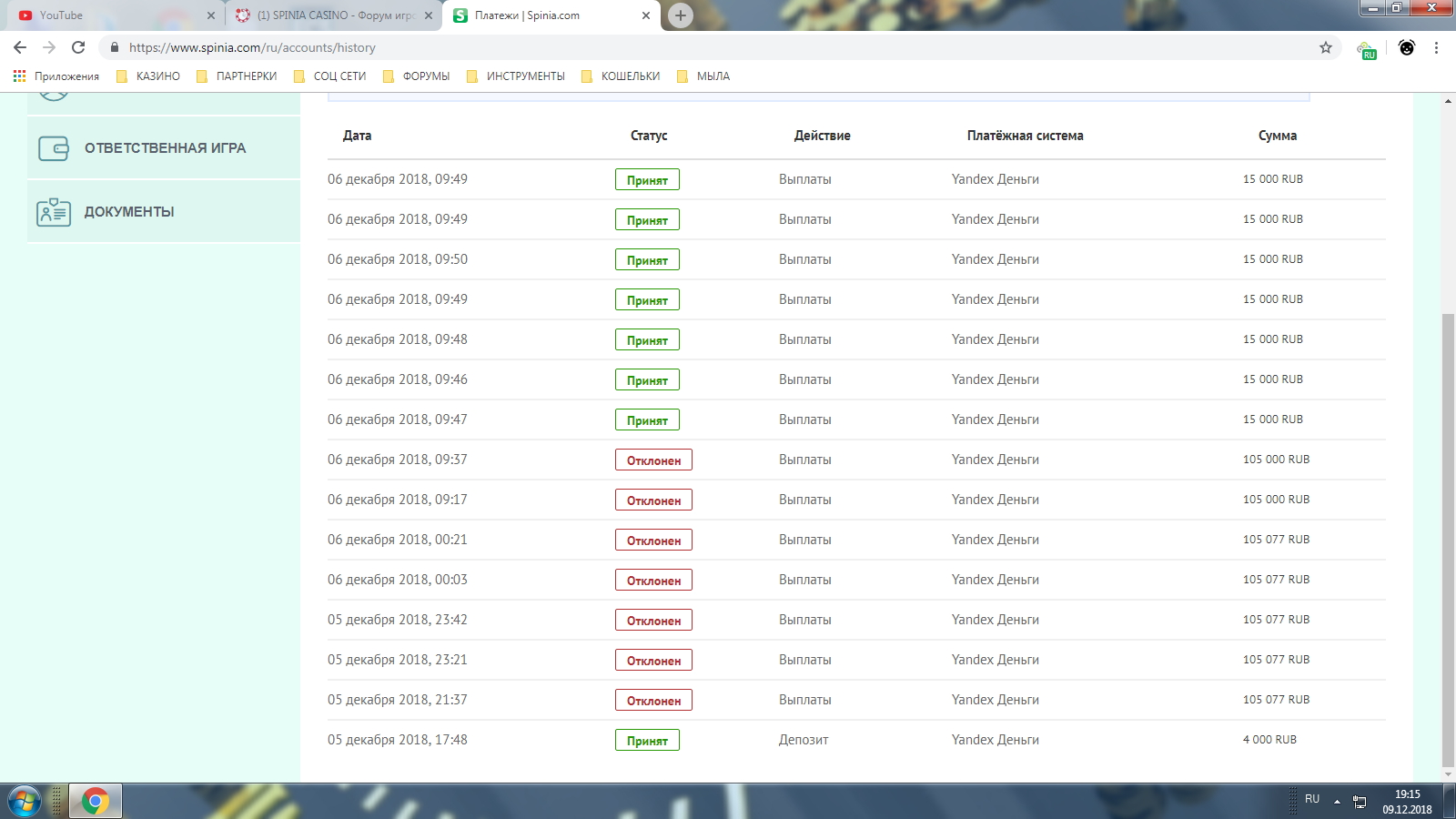
Task: Open the МЫЛА bookmarks folder
Action: coord(703,76)
